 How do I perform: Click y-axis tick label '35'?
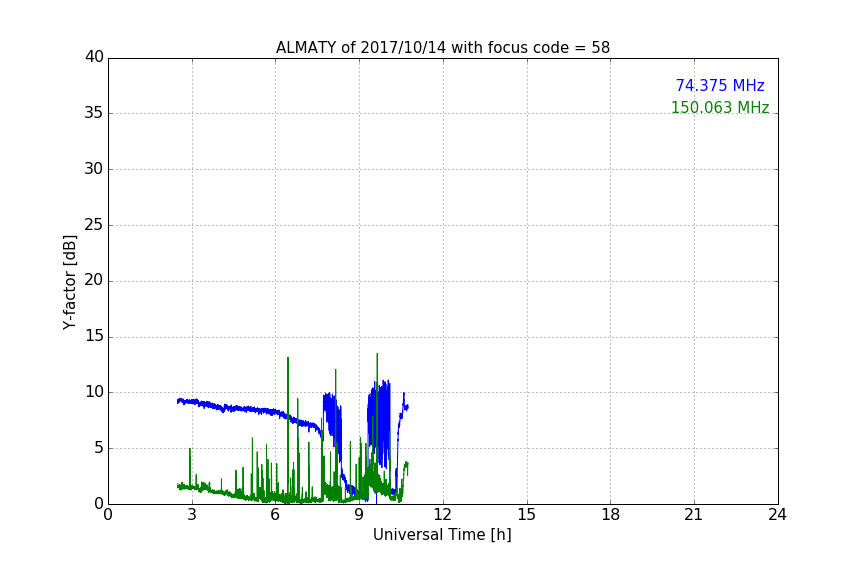tap(94, 113)
